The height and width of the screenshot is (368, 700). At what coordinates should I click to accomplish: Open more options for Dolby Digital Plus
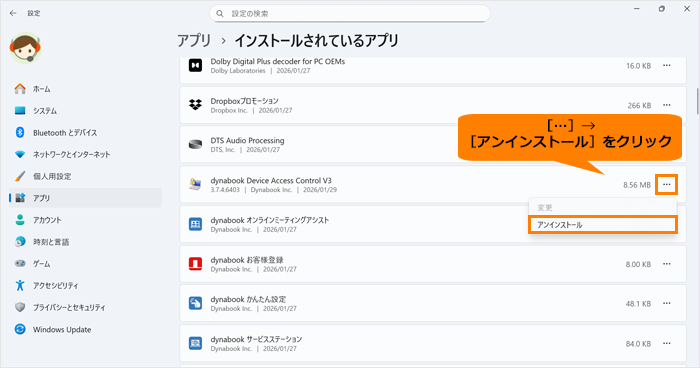667,66
